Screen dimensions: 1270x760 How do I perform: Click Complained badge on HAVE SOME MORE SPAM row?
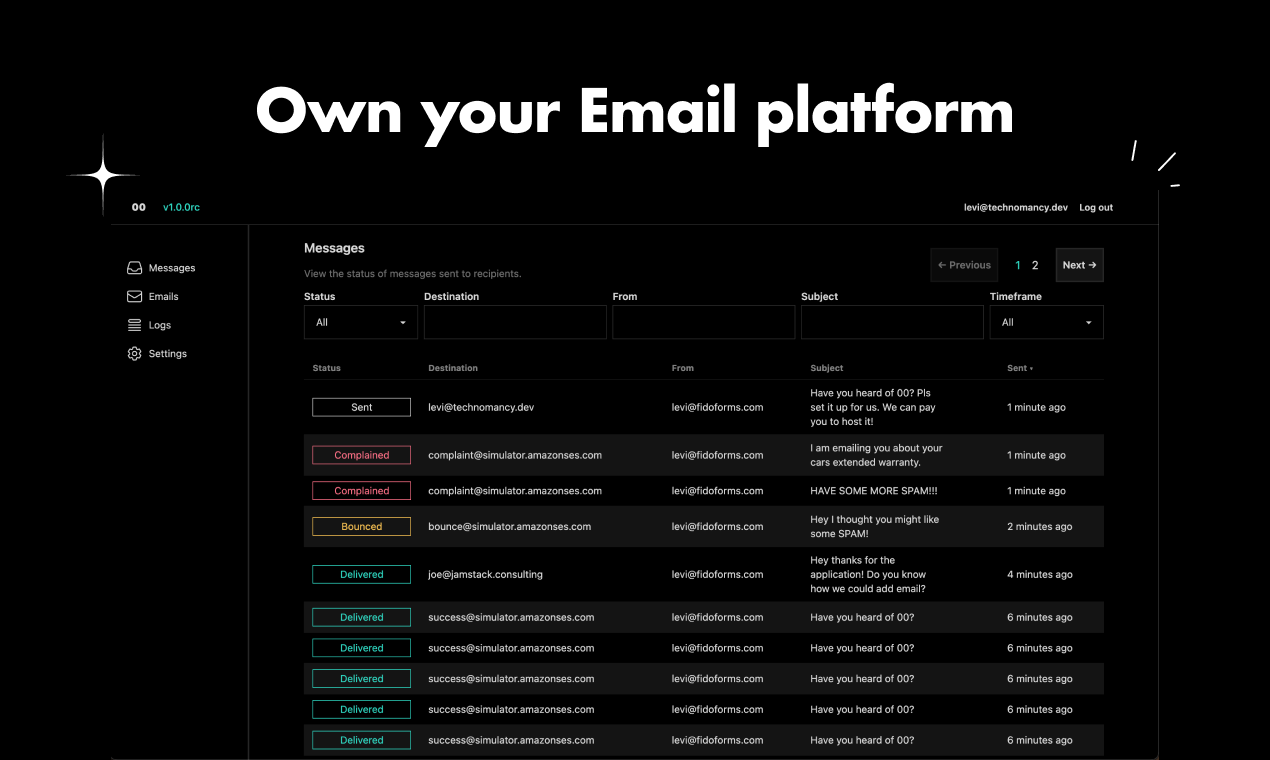tap(361, 491)
